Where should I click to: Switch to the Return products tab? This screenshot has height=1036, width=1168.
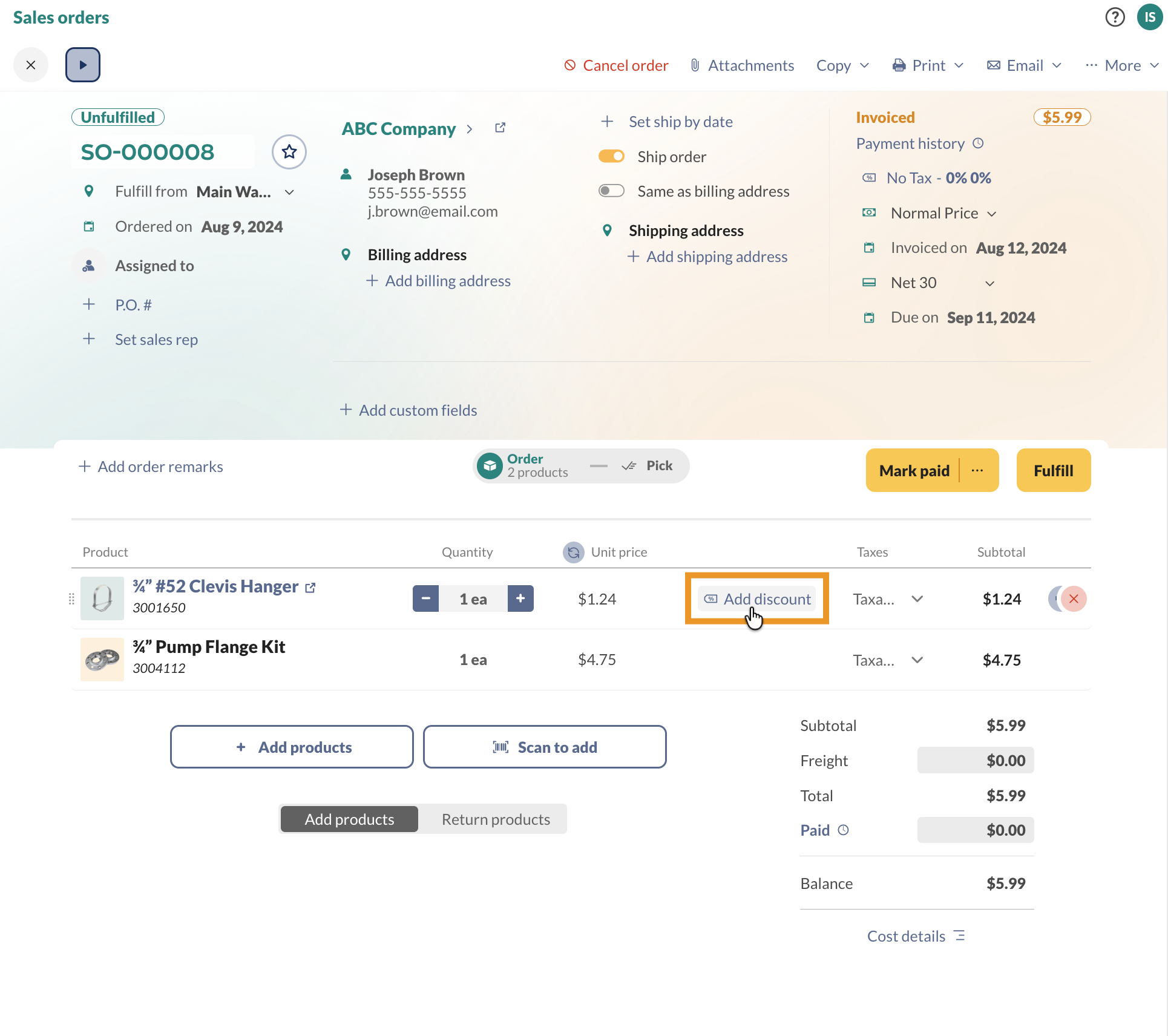[496, 819]
